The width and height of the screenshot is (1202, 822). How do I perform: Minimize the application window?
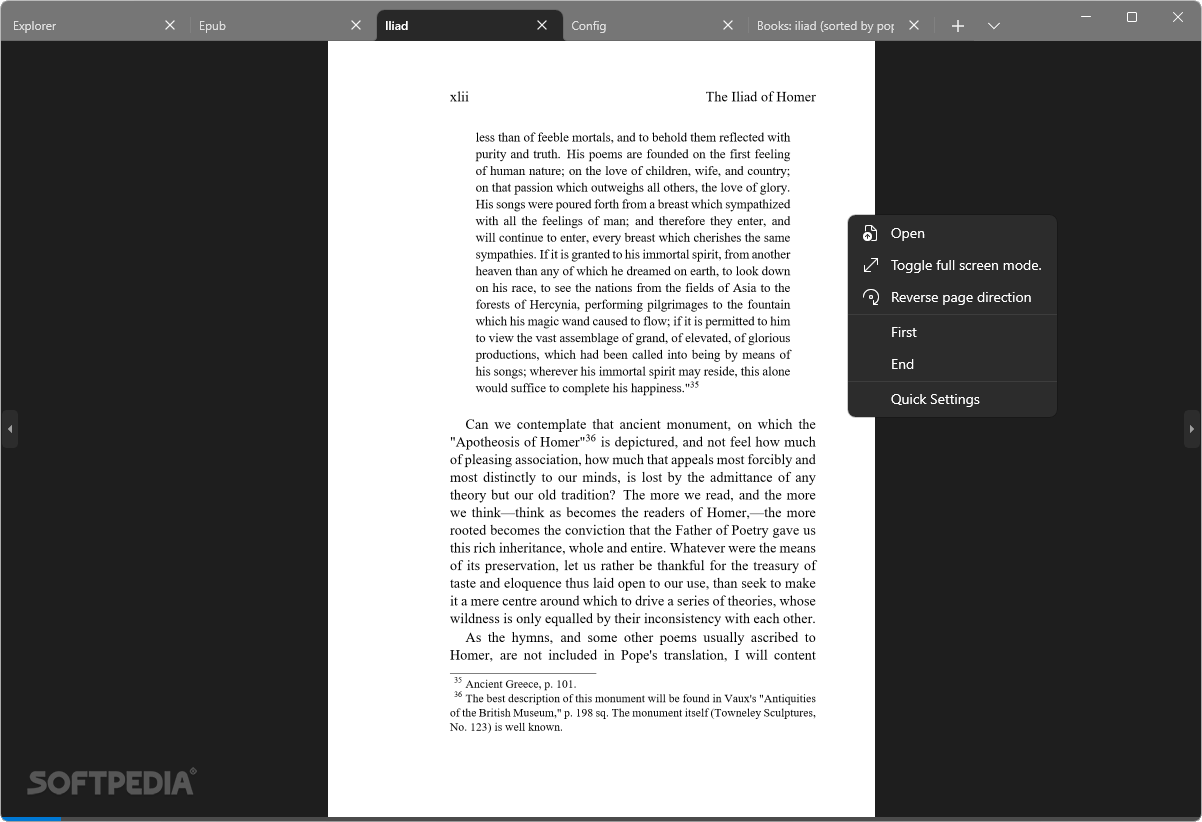click(1086, 16)
